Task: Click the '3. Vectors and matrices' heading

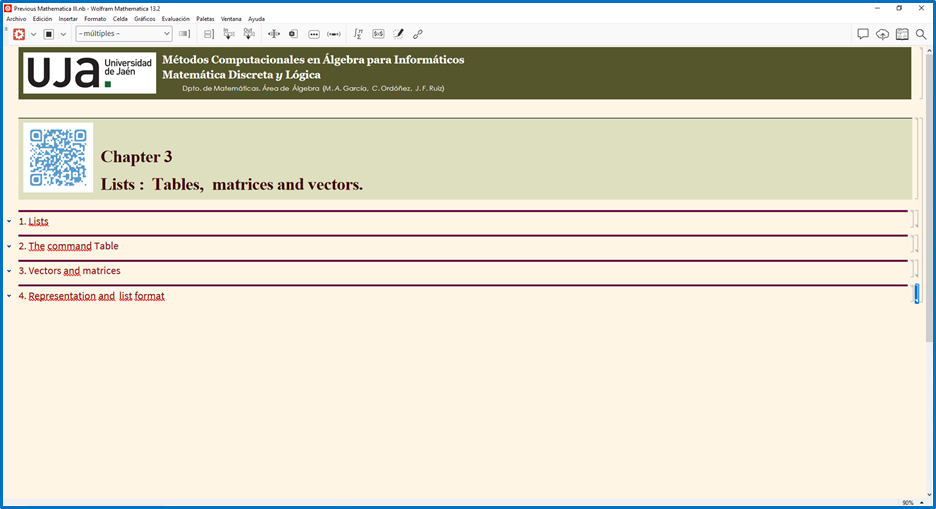Action: (x=69, y=271)
